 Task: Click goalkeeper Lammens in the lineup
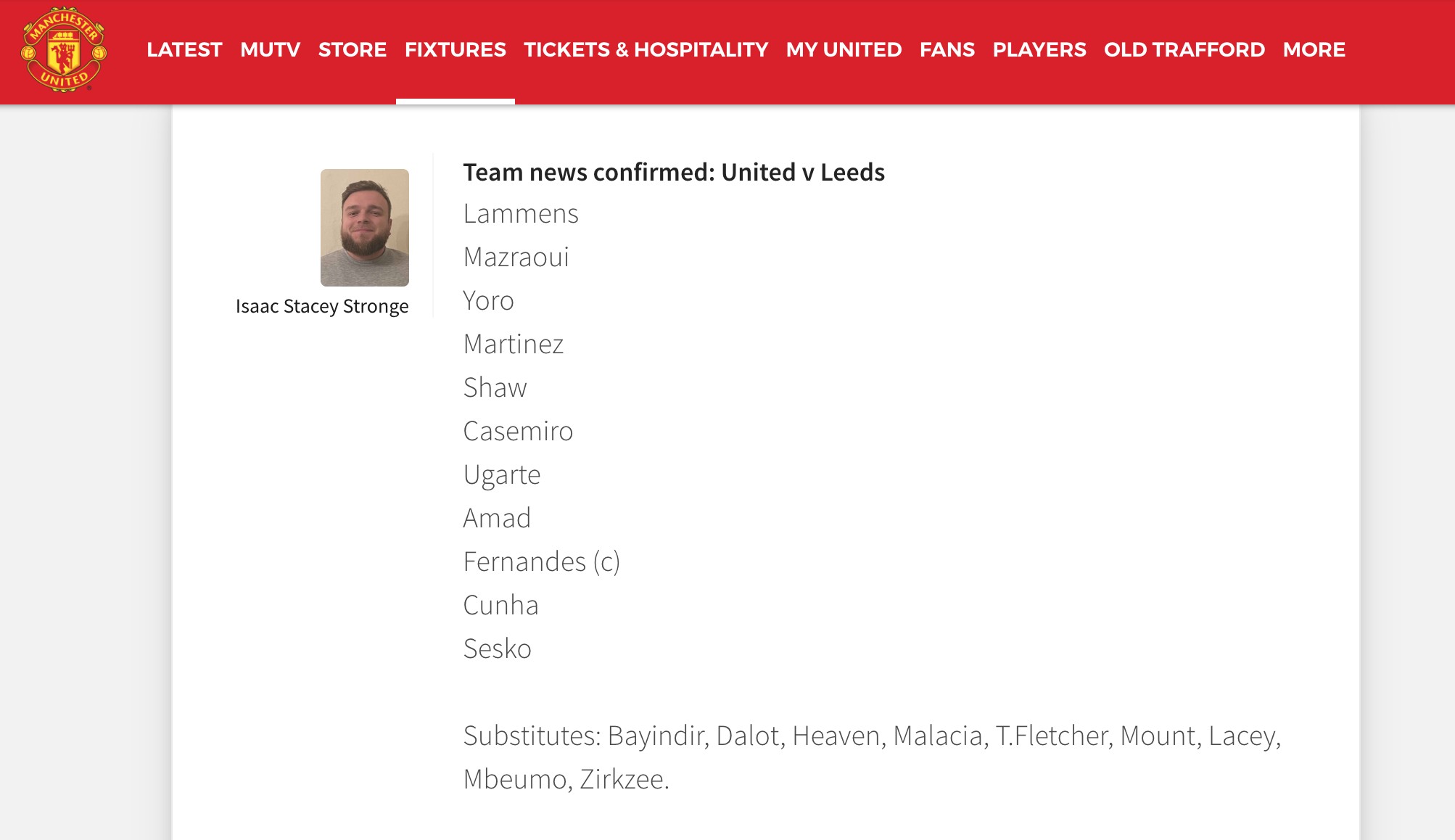click(521, 214)
